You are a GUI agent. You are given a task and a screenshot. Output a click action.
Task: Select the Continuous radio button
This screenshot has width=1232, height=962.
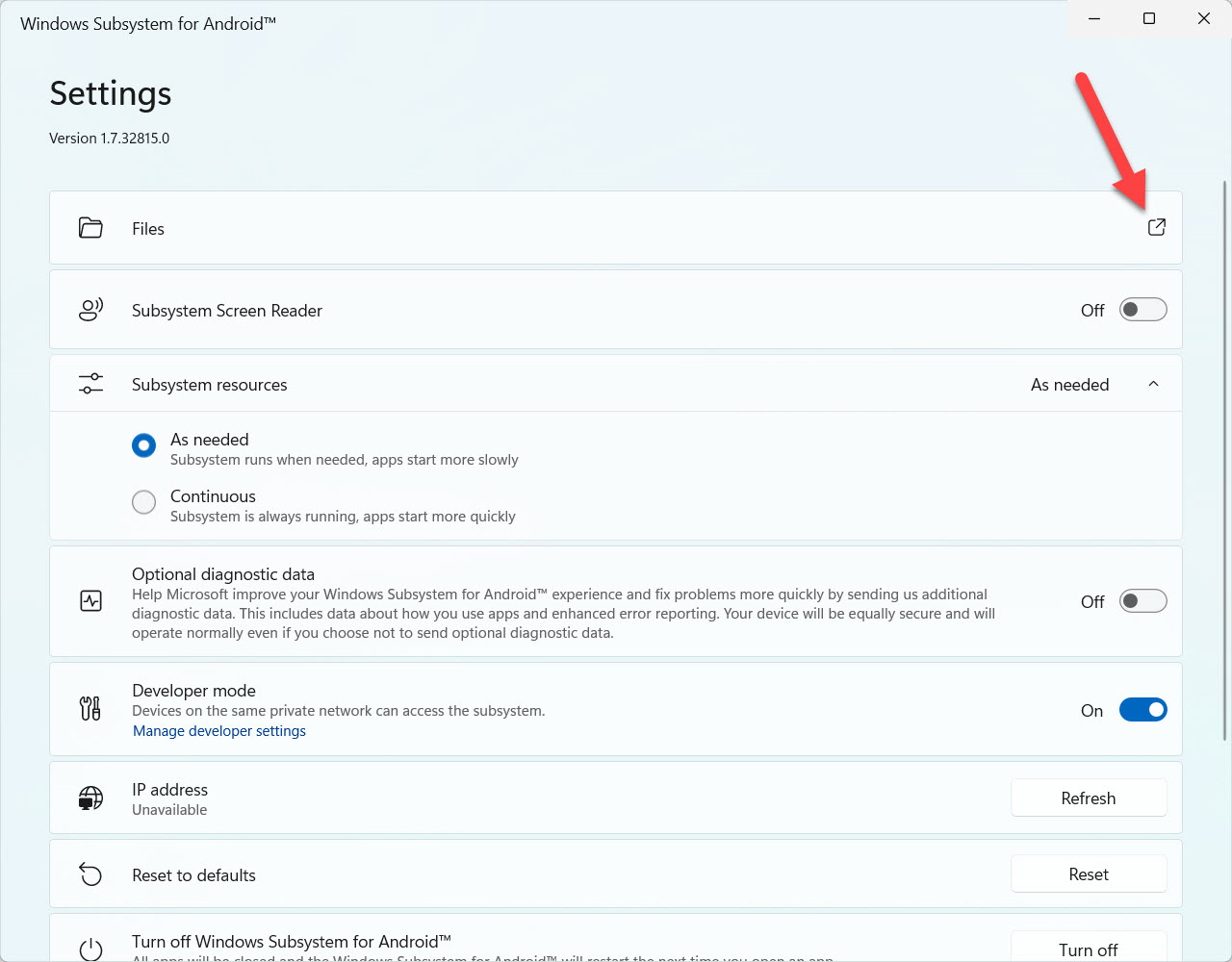pos(143,502)
